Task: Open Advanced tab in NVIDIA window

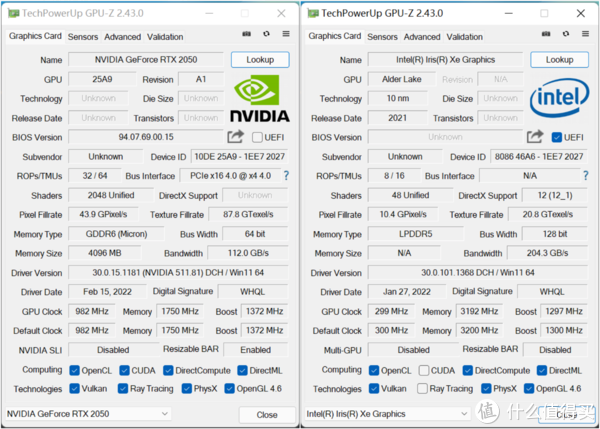Action: point(122,37)
